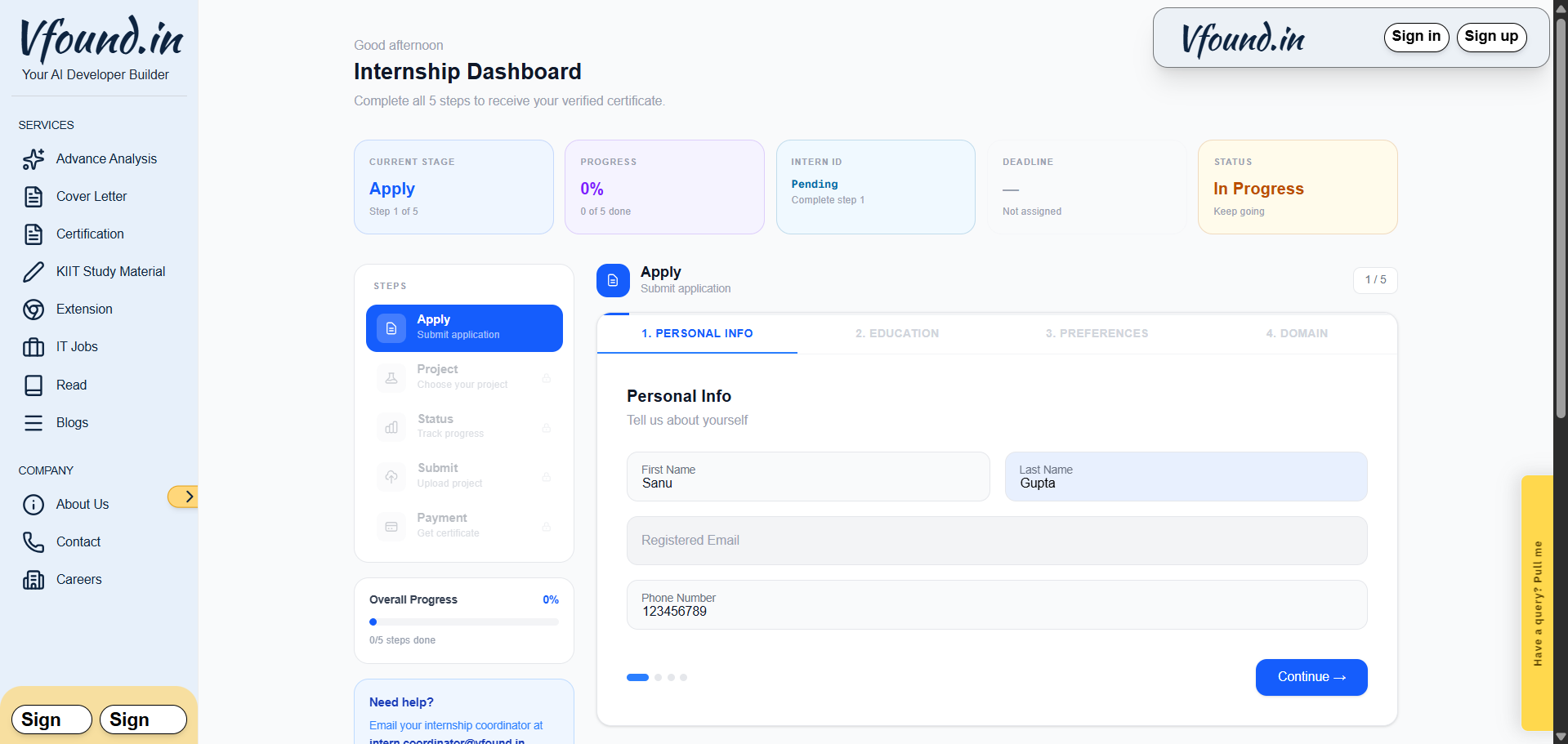This screenshot has width=1568, height=744.
Task: Switch to the 2. Education tab
Action: coord(897,333)
